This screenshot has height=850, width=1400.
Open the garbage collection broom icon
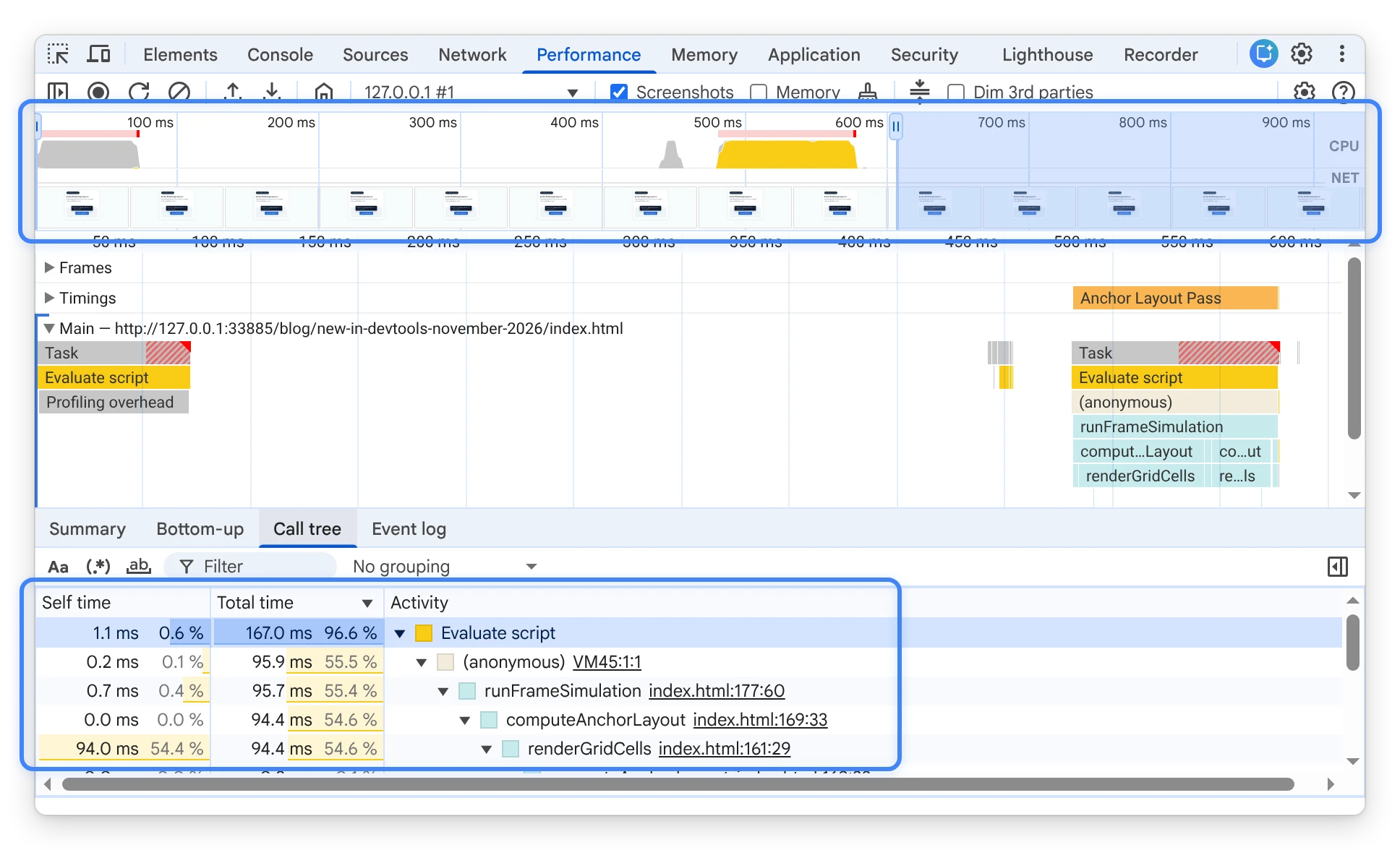click(x=867, y=92)
